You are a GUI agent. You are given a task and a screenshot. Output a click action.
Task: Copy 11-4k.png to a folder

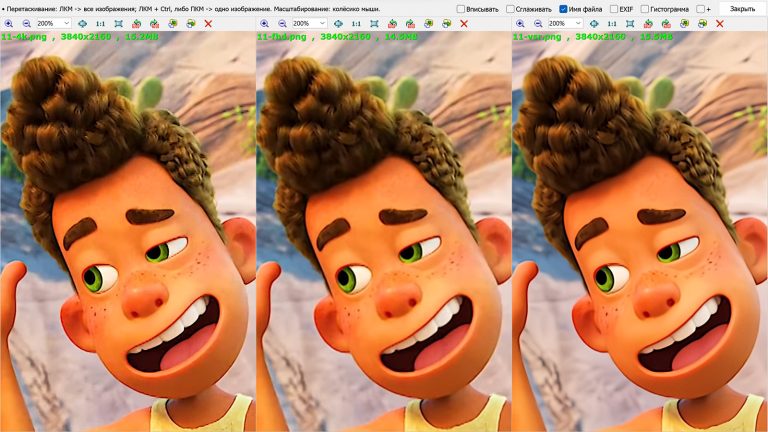[x=191, y=24]
